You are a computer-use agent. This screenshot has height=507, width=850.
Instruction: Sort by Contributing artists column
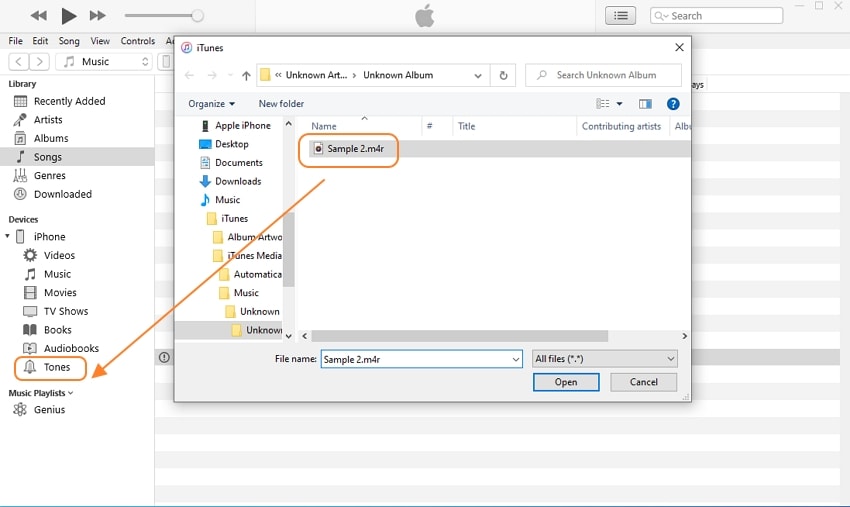(x=621, y=126)
